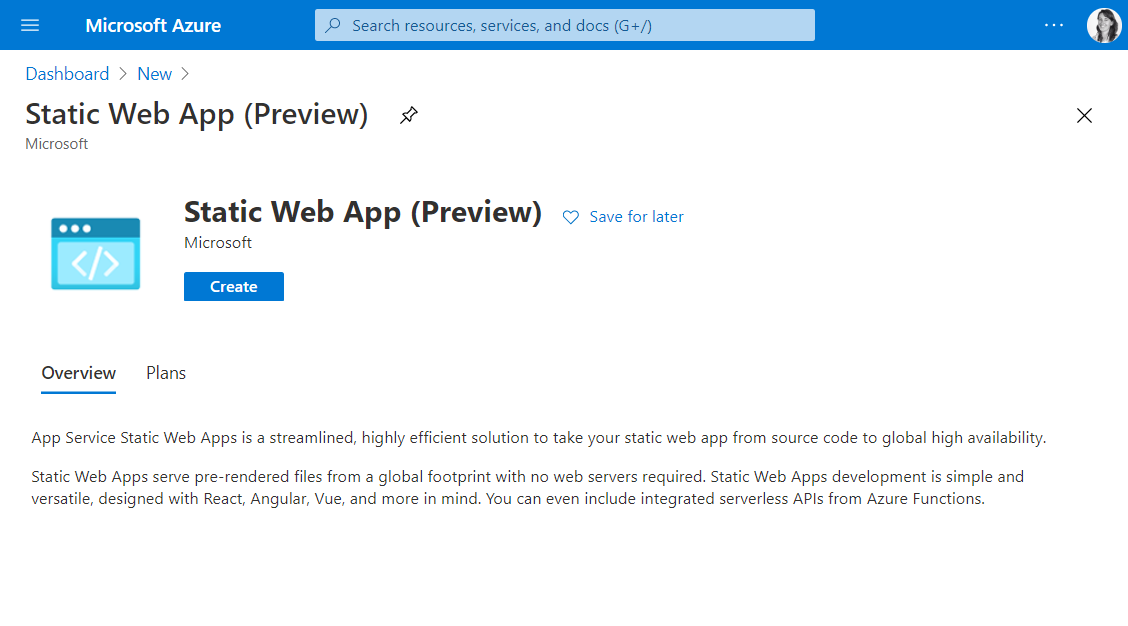The image size is (1128, 626).
Task: Switch to the Plans tab
Action: 166,373
